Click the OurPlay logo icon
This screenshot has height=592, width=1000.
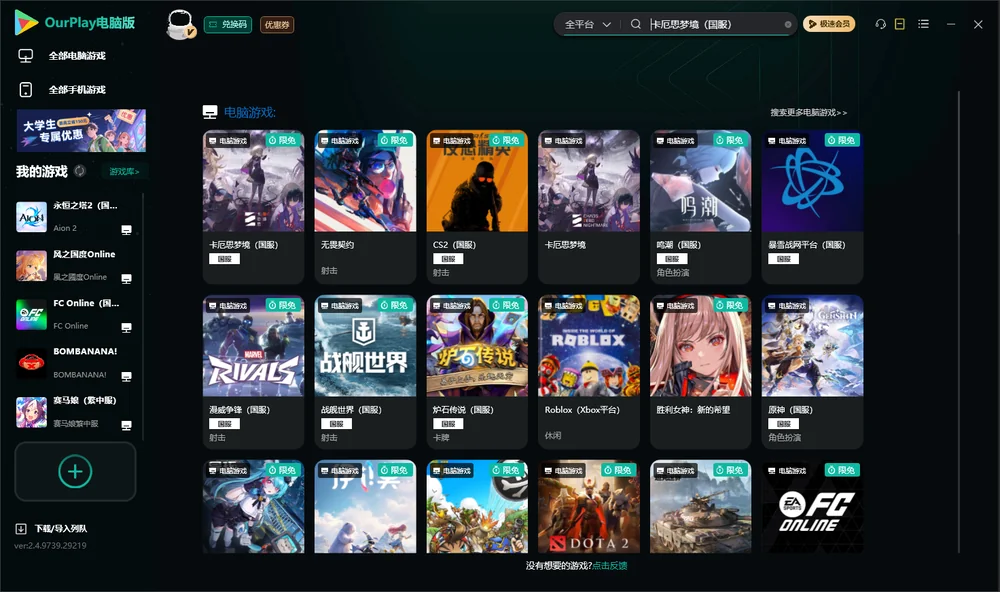click(x=26, y=23)
